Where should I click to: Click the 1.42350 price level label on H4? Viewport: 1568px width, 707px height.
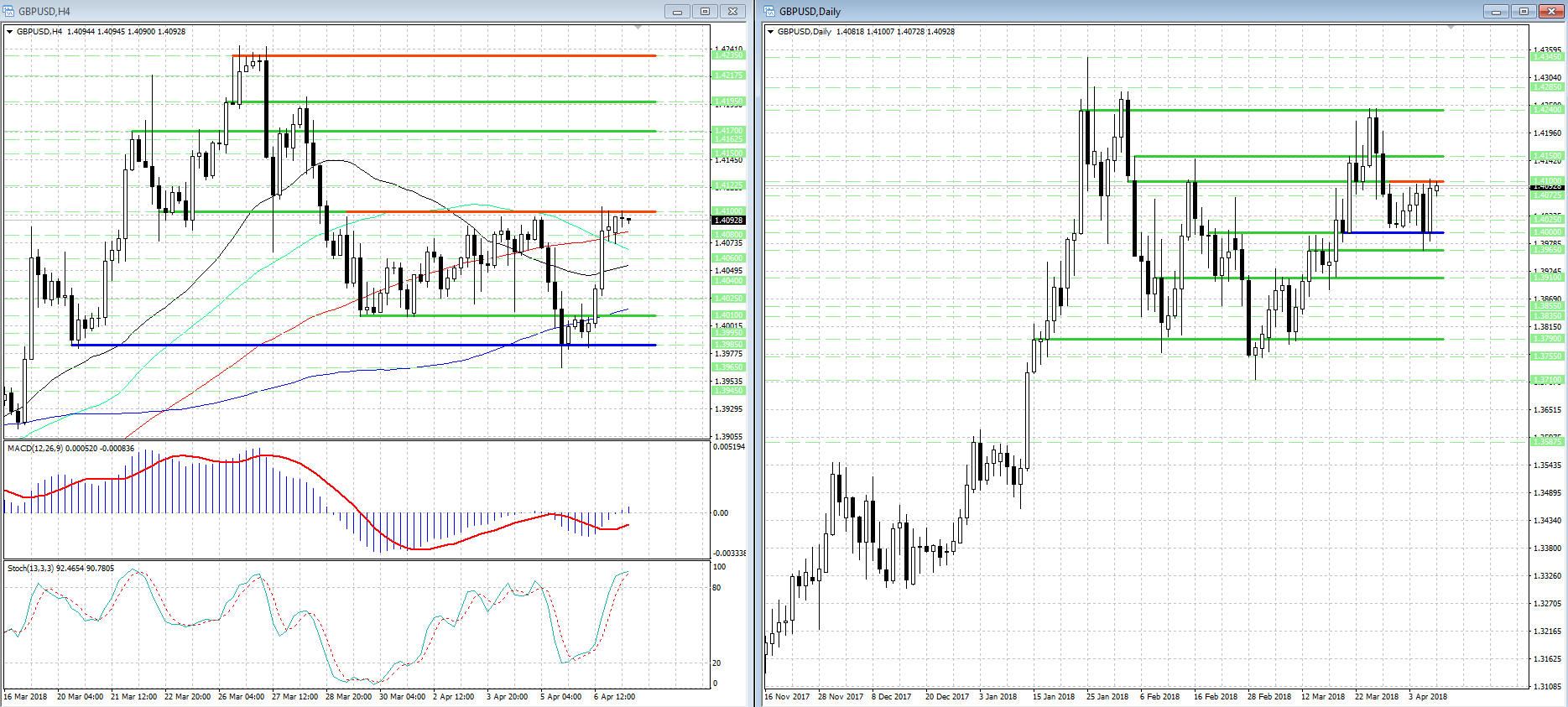click(728, 55)
